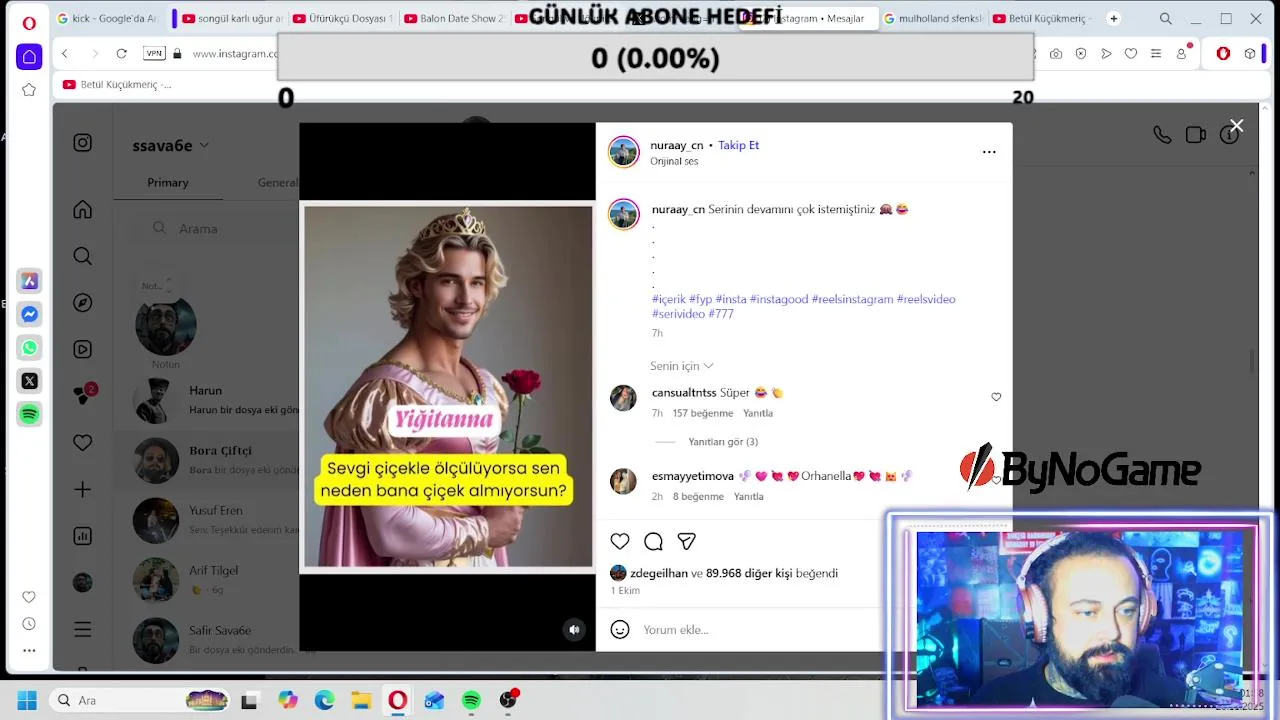Screen dimensions: 1280x720
Task: Open the hamburger More menu in Instagram
Action: [83, 629]
